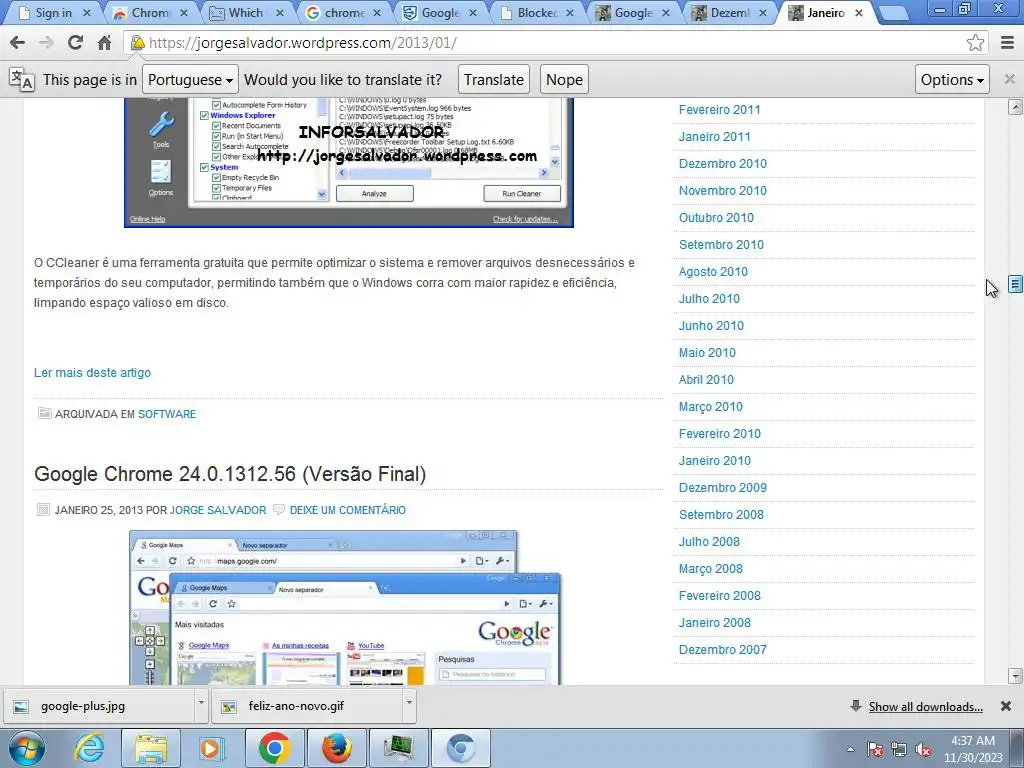
Task: Open archive Março 2010
Action: (711, 407)
